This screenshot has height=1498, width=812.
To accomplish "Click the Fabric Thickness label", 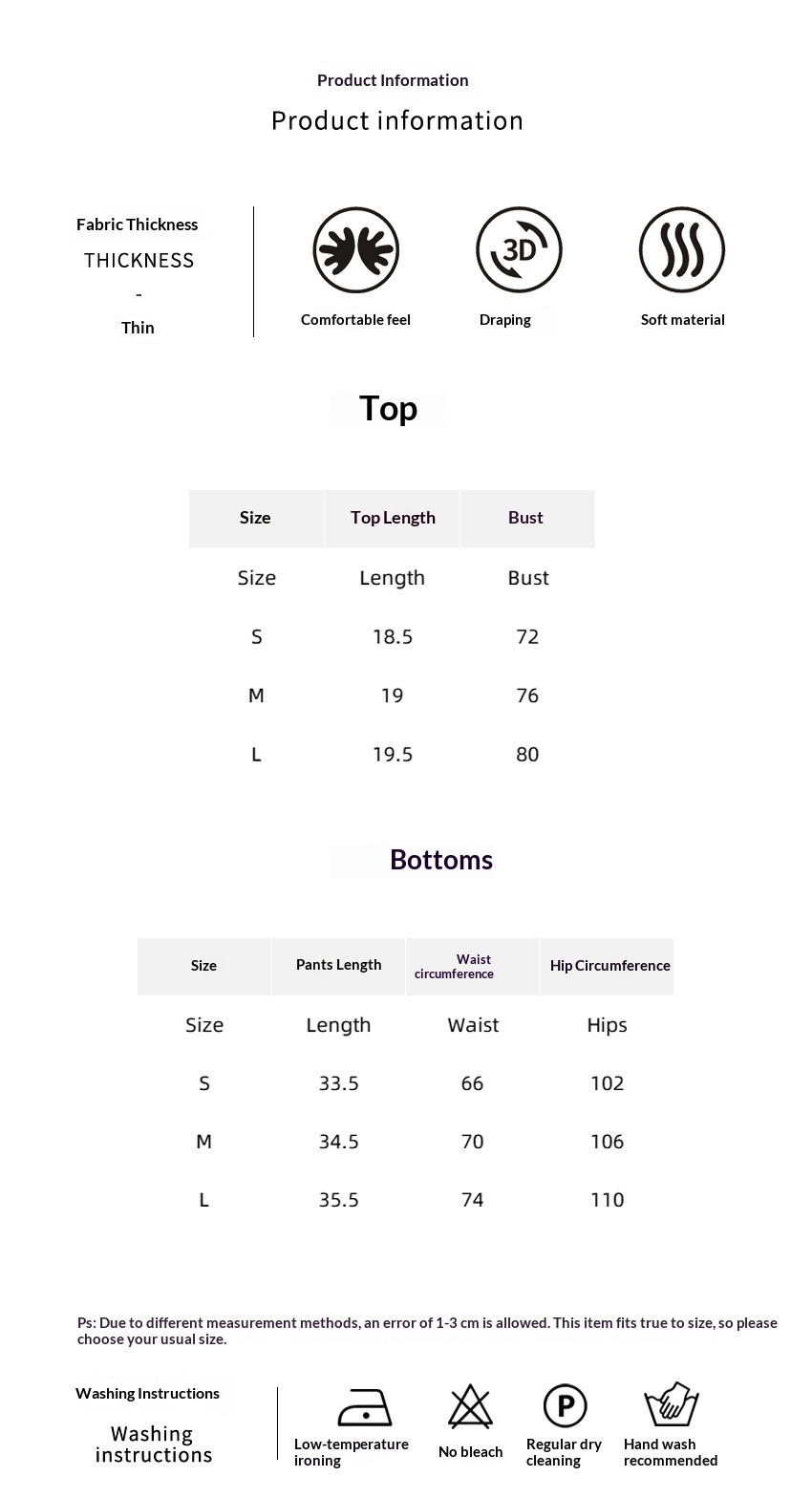I will 138,225.
